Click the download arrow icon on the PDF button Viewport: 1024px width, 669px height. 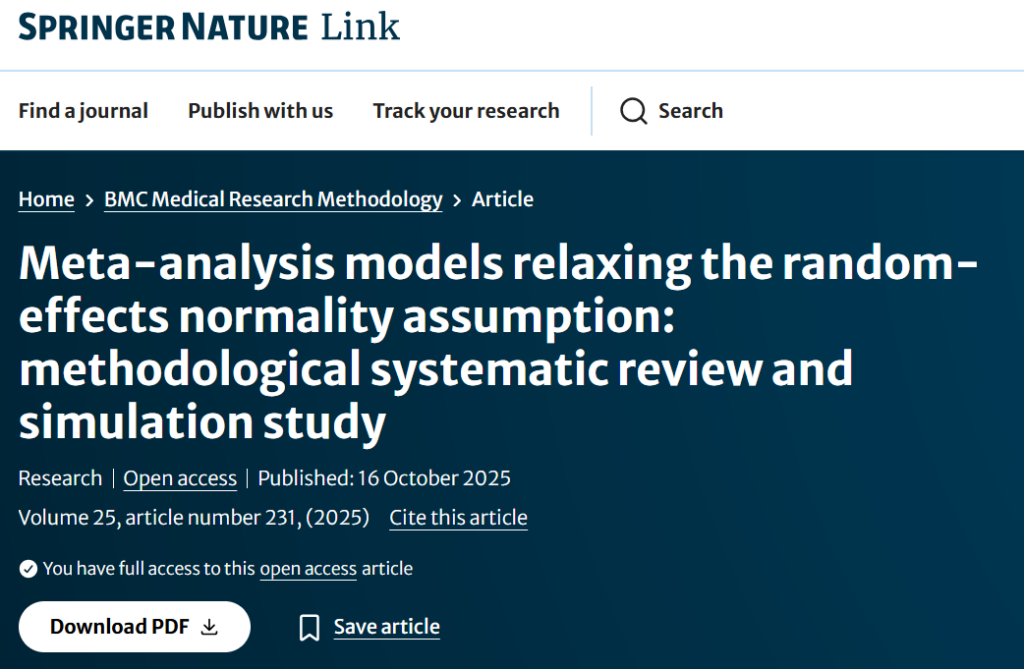[x=209, y=627]
